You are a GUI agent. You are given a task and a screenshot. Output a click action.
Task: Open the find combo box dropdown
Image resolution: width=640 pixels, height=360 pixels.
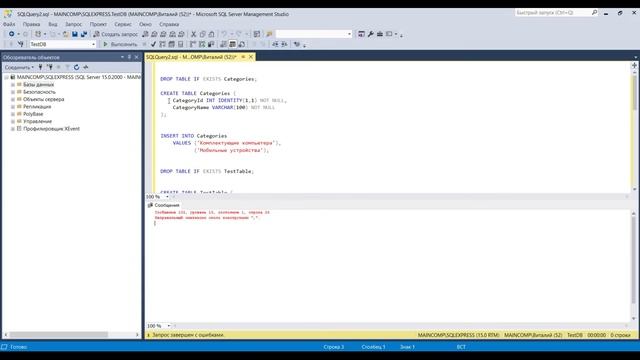coord(349,34)
